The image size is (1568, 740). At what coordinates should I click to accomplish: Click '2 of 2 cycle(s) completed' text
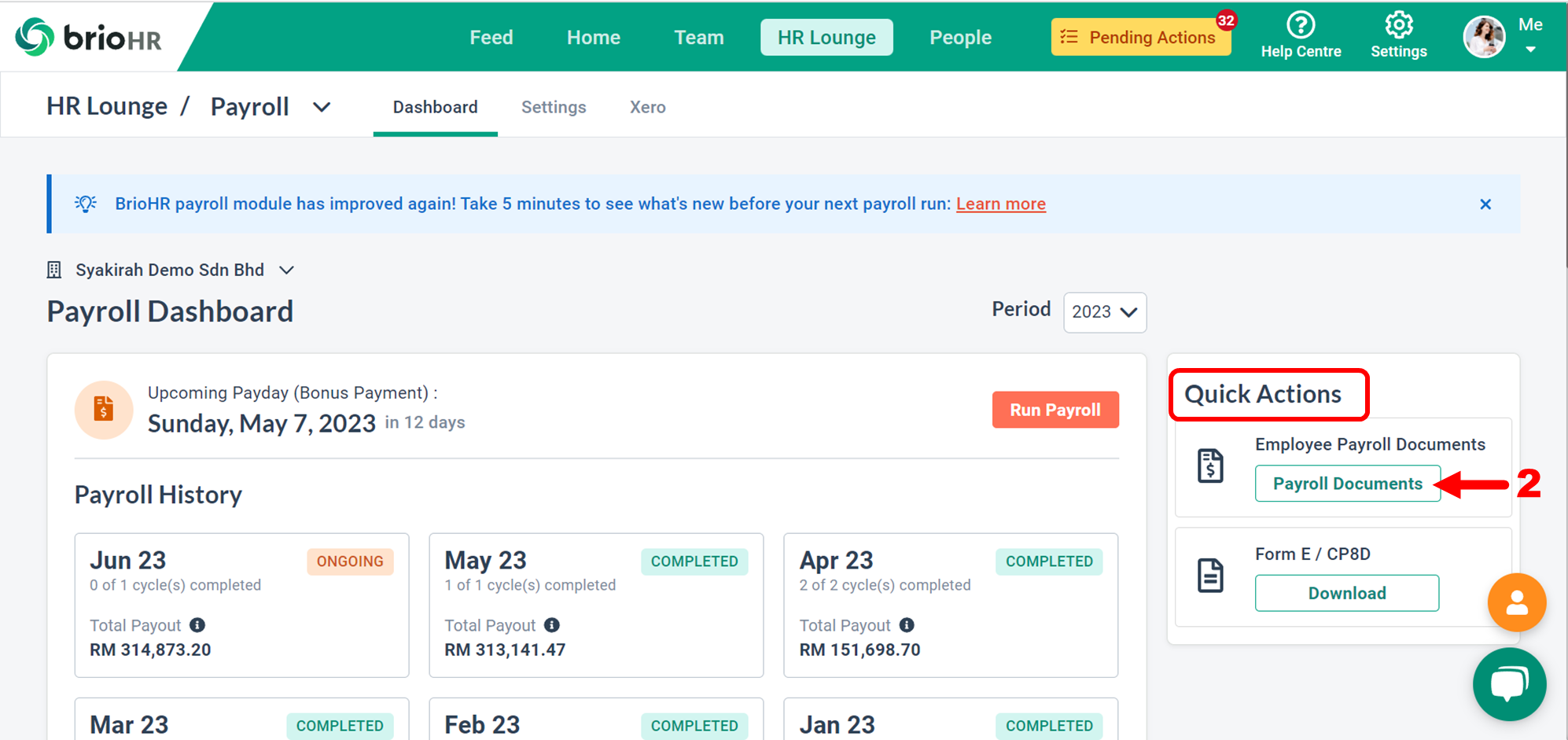(x=885, y=585)
